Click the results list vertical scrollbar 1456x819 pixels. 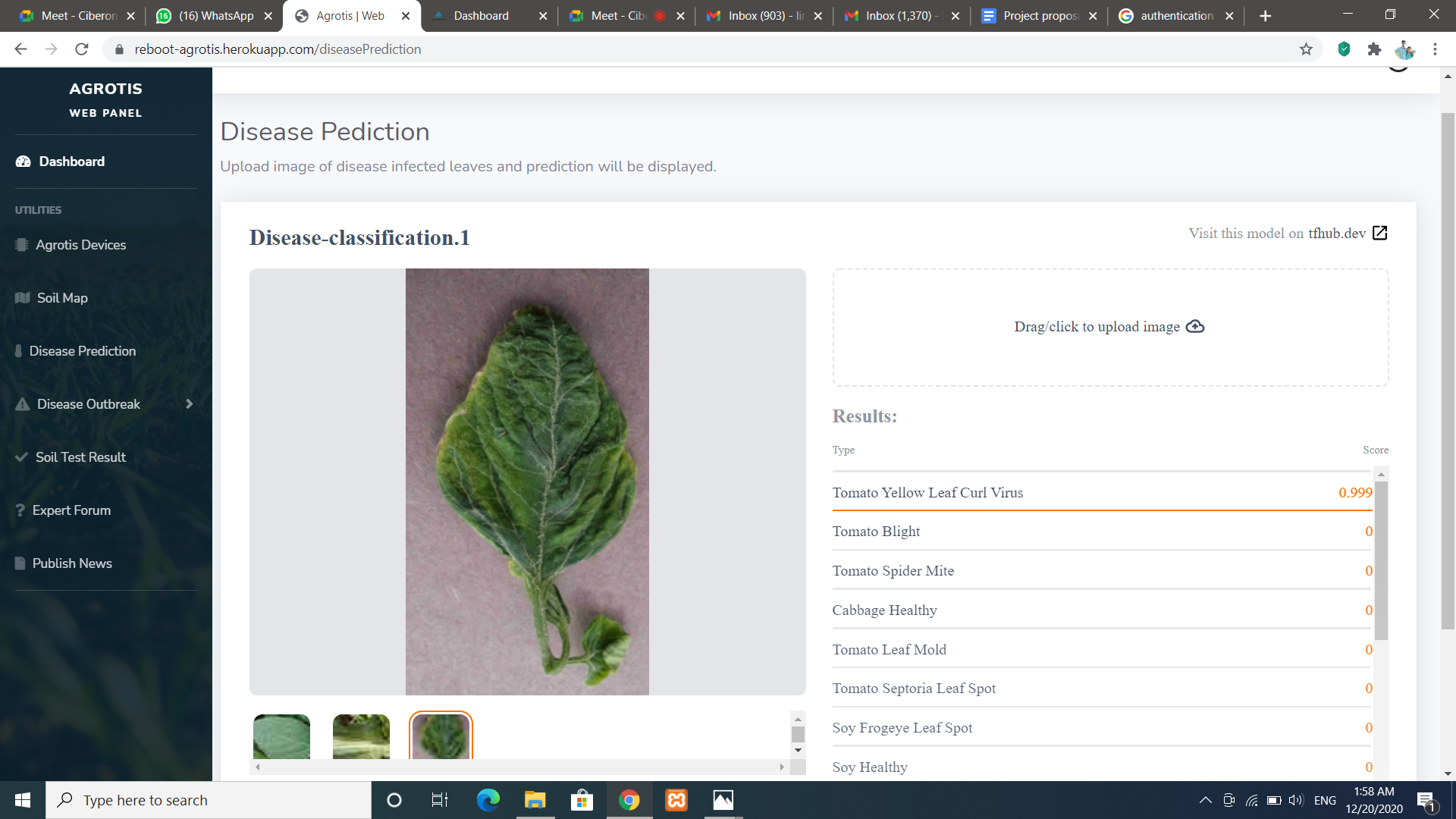pyautogui.click(x=1381, y=561)
